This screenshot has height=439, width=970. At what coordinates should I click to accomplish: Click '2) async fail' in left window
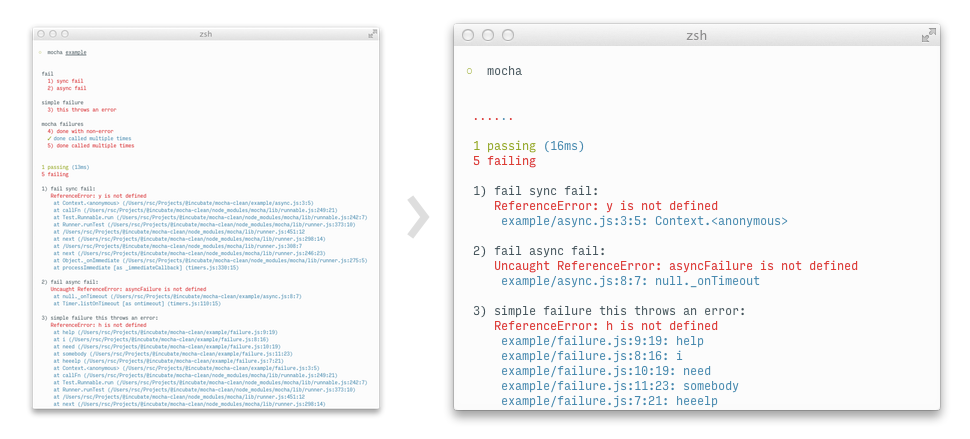point(67,88)
